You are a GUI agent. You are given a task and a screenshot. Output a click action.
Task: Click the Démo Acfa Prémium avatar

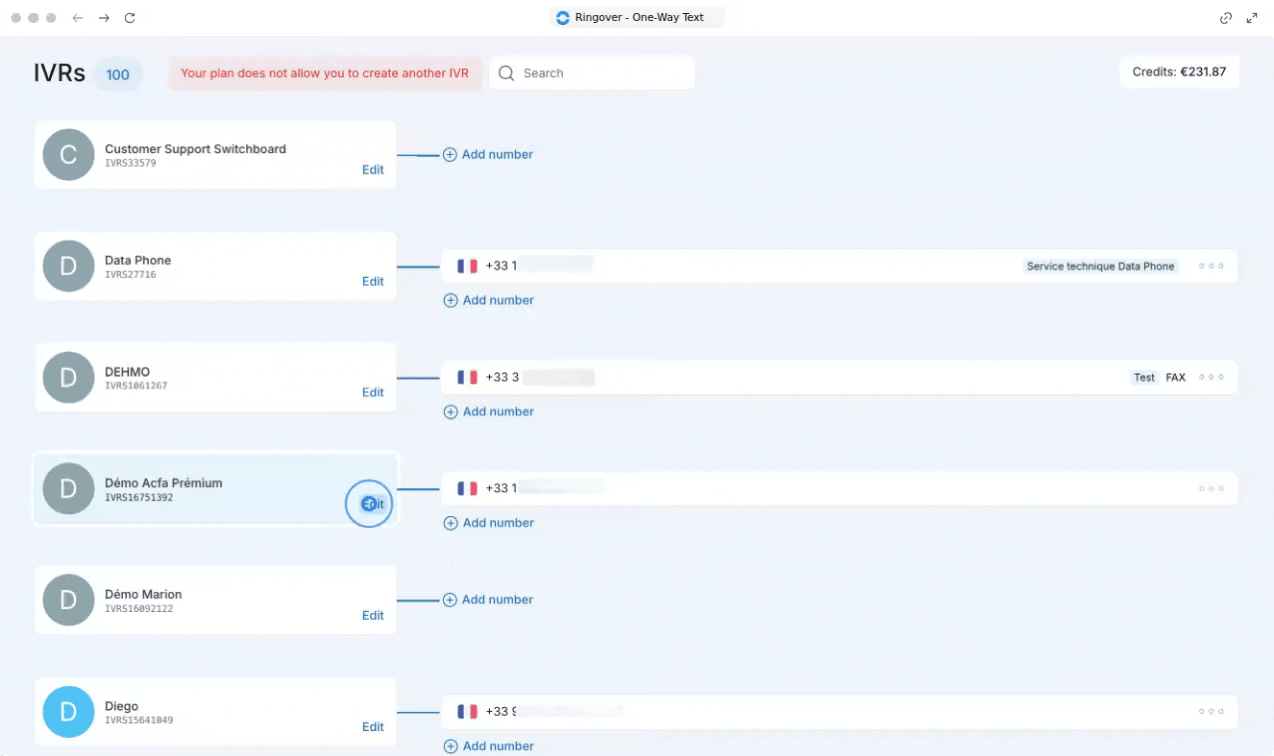click(68, 489)
